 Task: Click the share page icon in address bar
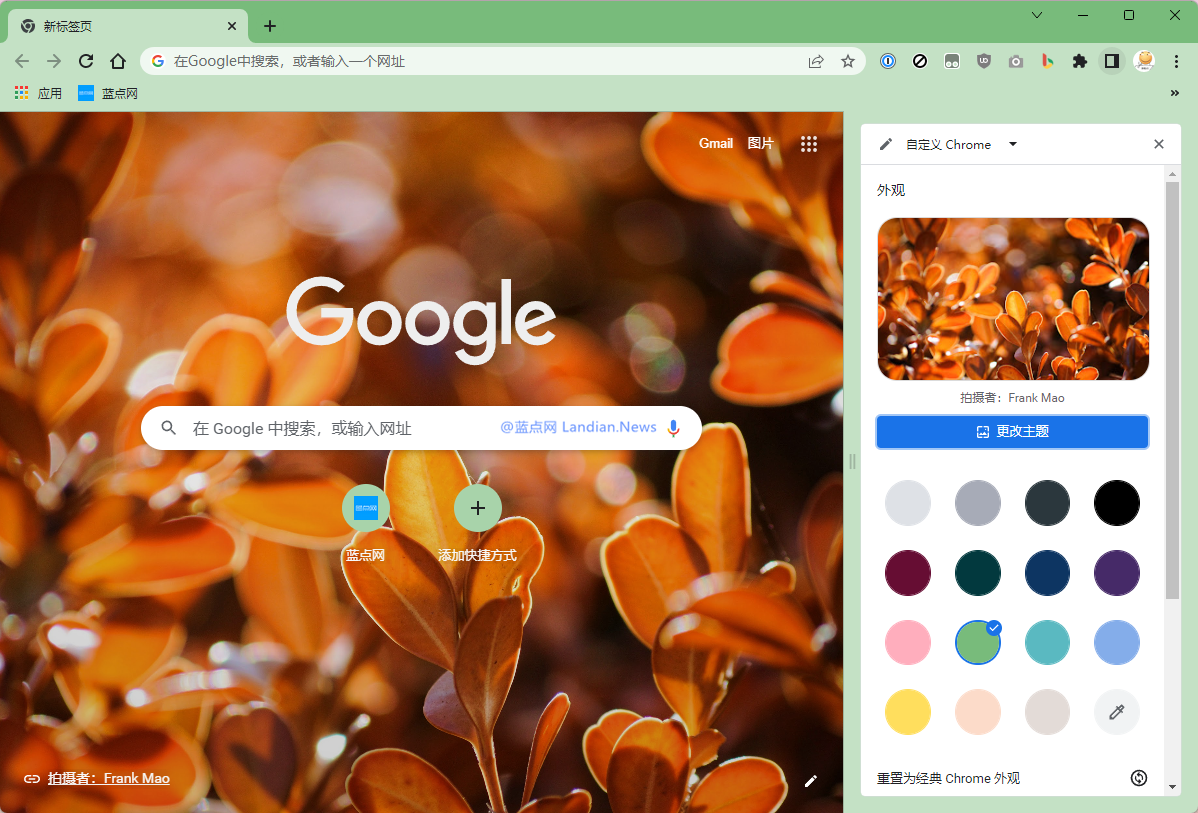tap(816, 61)
